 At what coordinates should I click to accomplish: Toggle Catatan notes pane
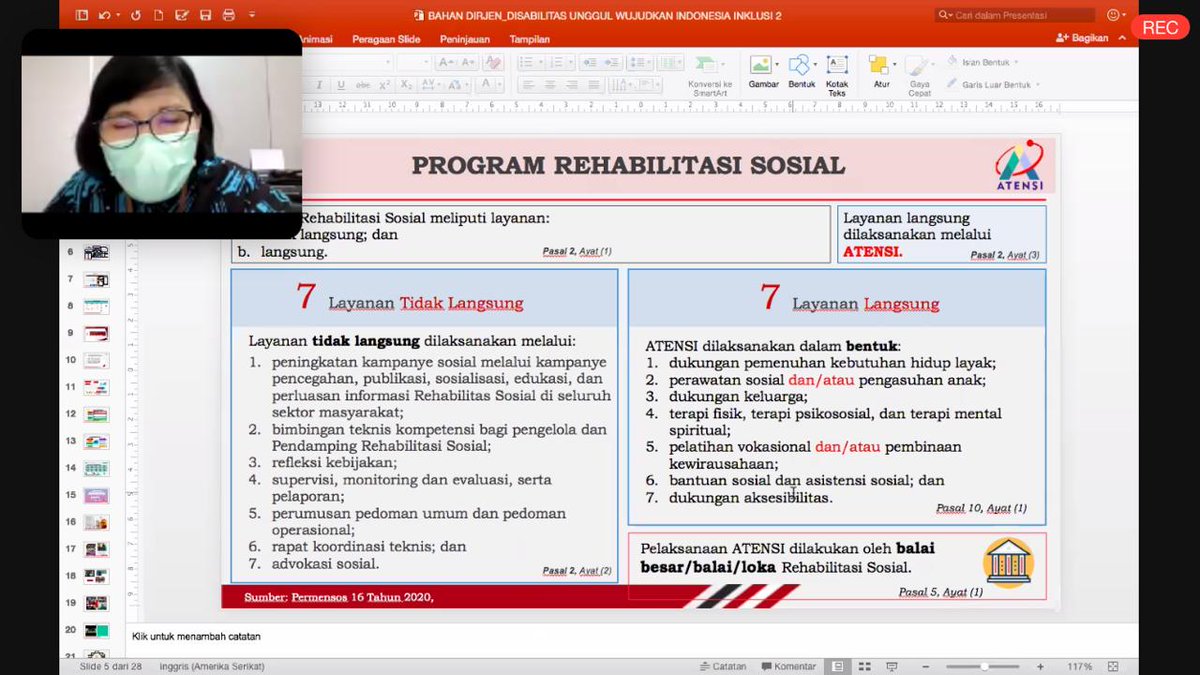click(x=723, y=666)
